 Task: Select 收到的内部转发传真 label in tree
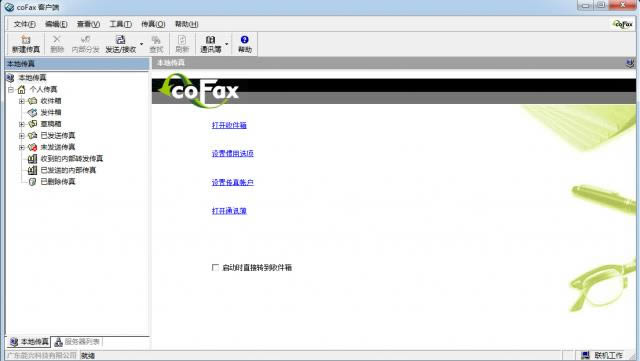point(72,158)
